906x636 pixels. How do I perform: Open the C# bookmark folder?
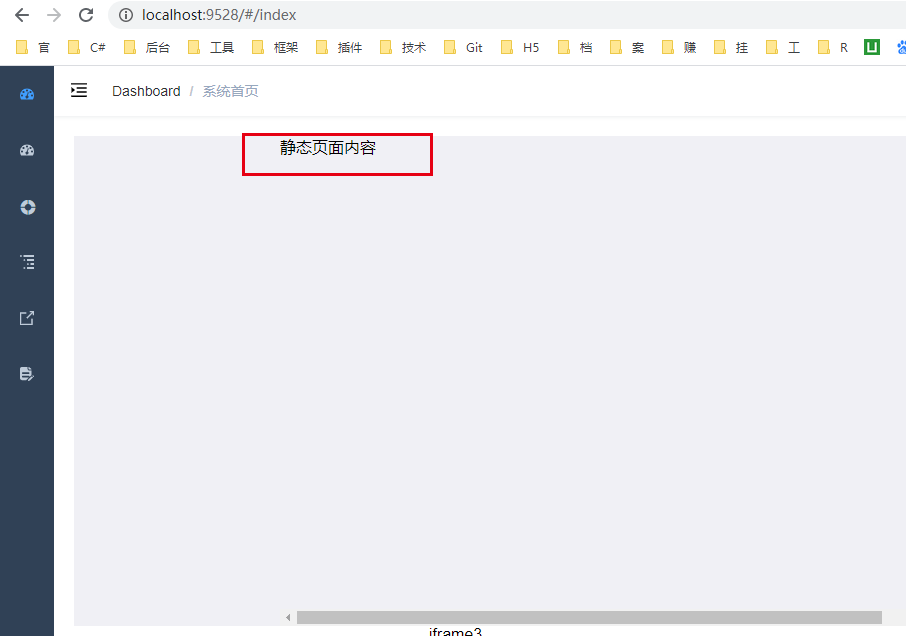coord(87,47)
